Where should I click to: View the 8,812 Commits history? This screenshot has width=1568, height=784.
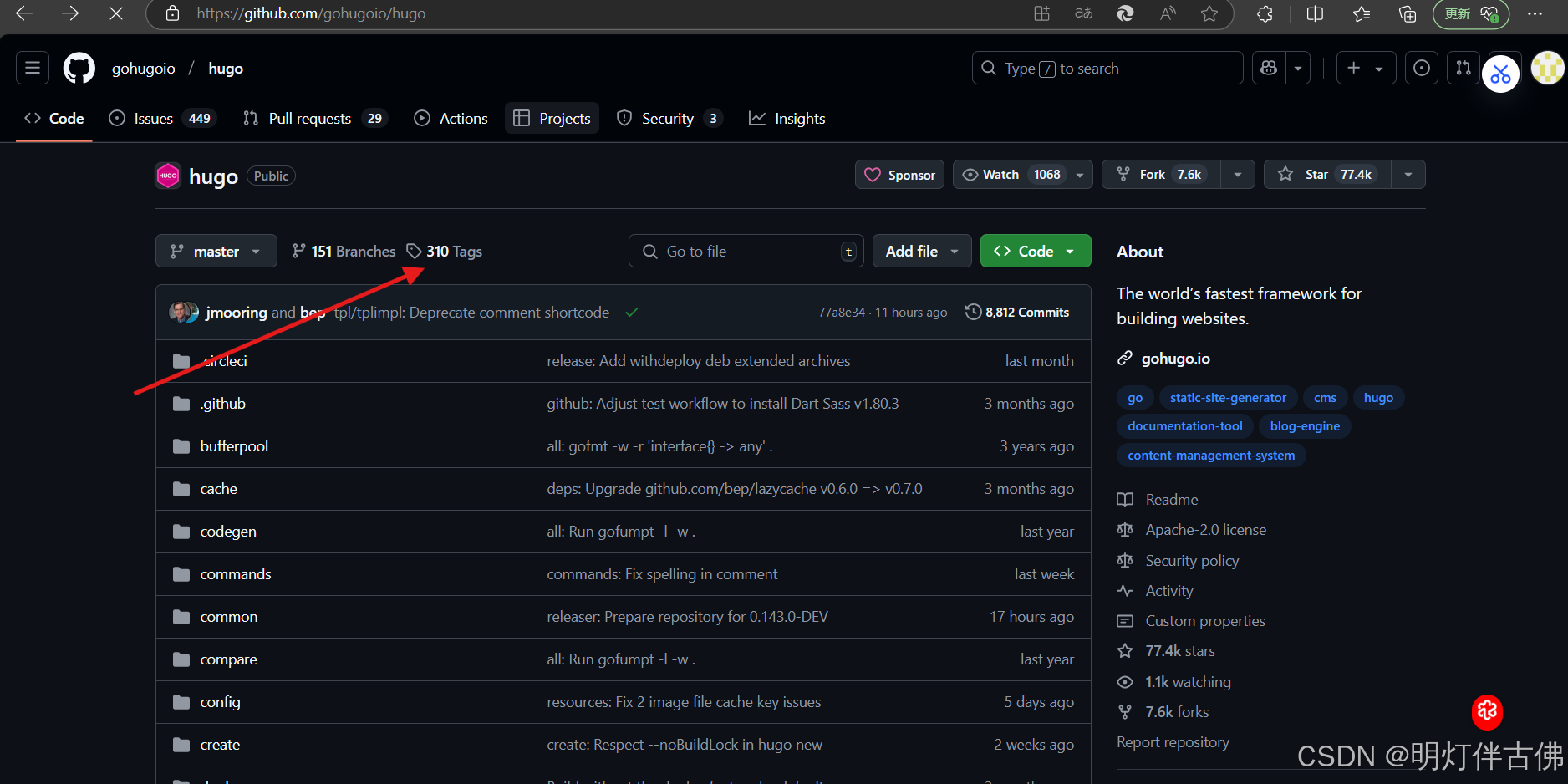(x=1017, y=312)
